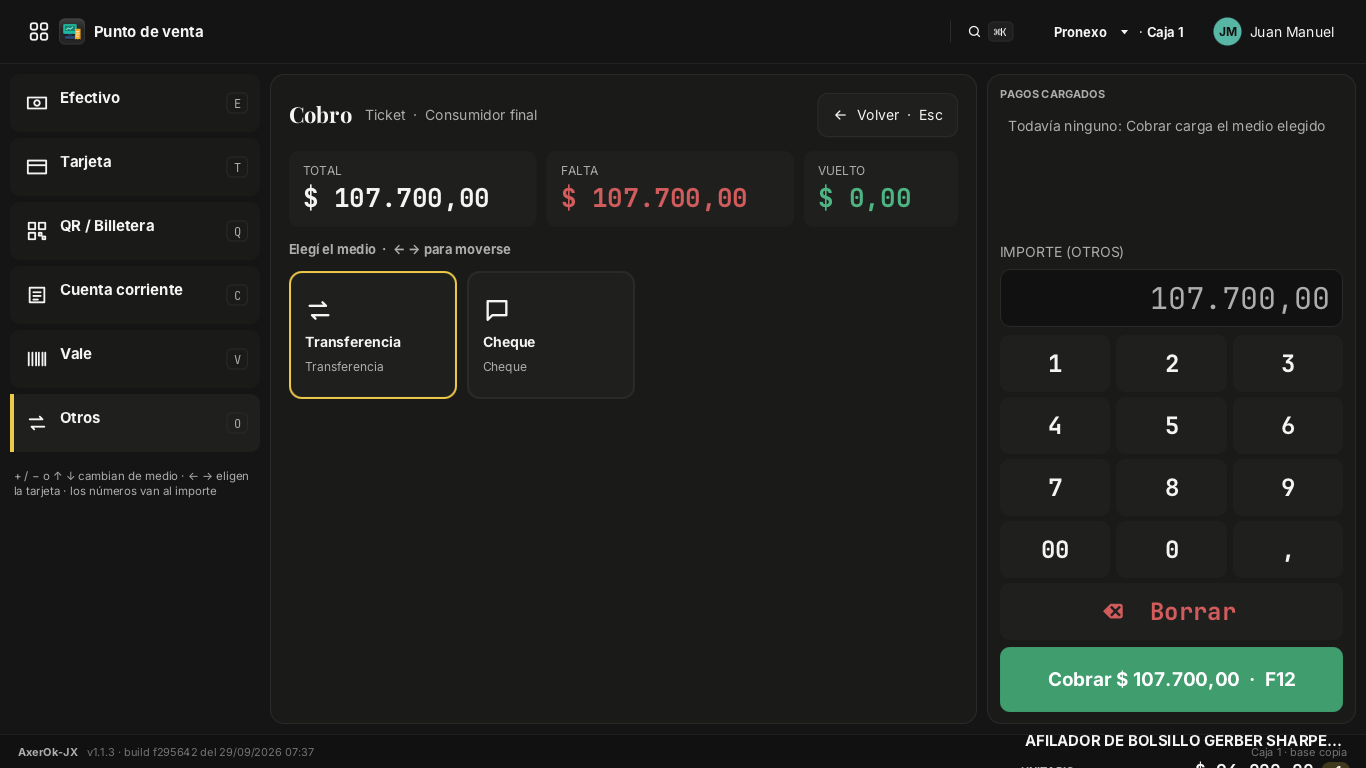Image resolution: width=1366 pixels, height=768 pixels.
Task: Click the VUELTO $ 0,00 amount
Action: tap(865, 198)
